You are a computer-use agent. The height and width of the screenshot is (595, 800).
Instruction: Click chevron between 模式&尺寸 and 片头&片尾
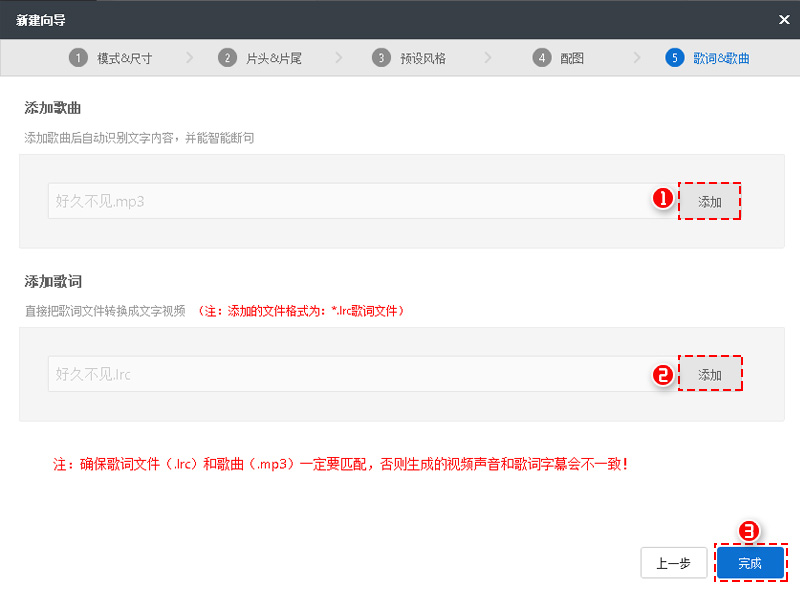(x=189, y=58)
